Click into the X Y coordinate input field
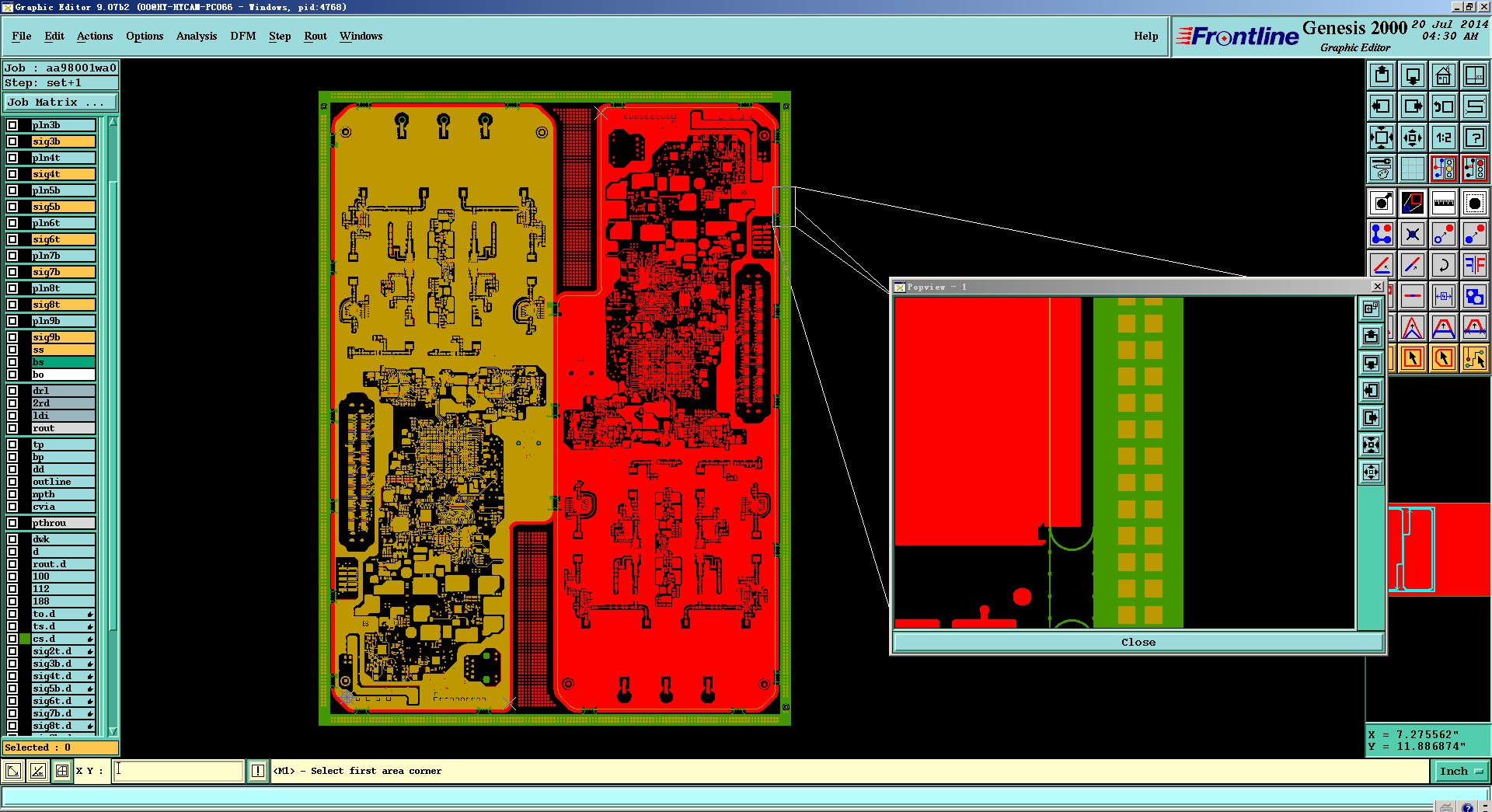The height and width of the screenshot is (812, 1492). pyautogui.click(x=179, y=771)
